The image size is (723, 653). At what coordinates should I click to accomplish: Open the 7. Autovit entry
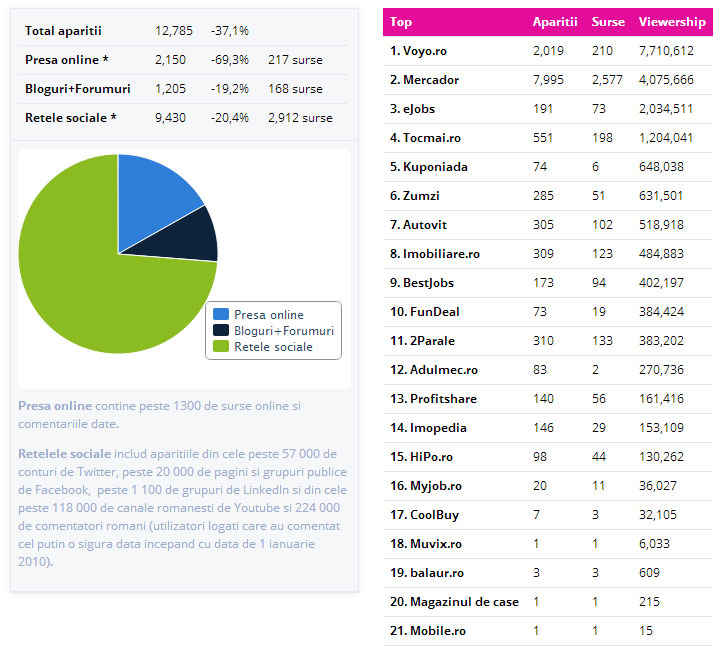coord(418,225)
